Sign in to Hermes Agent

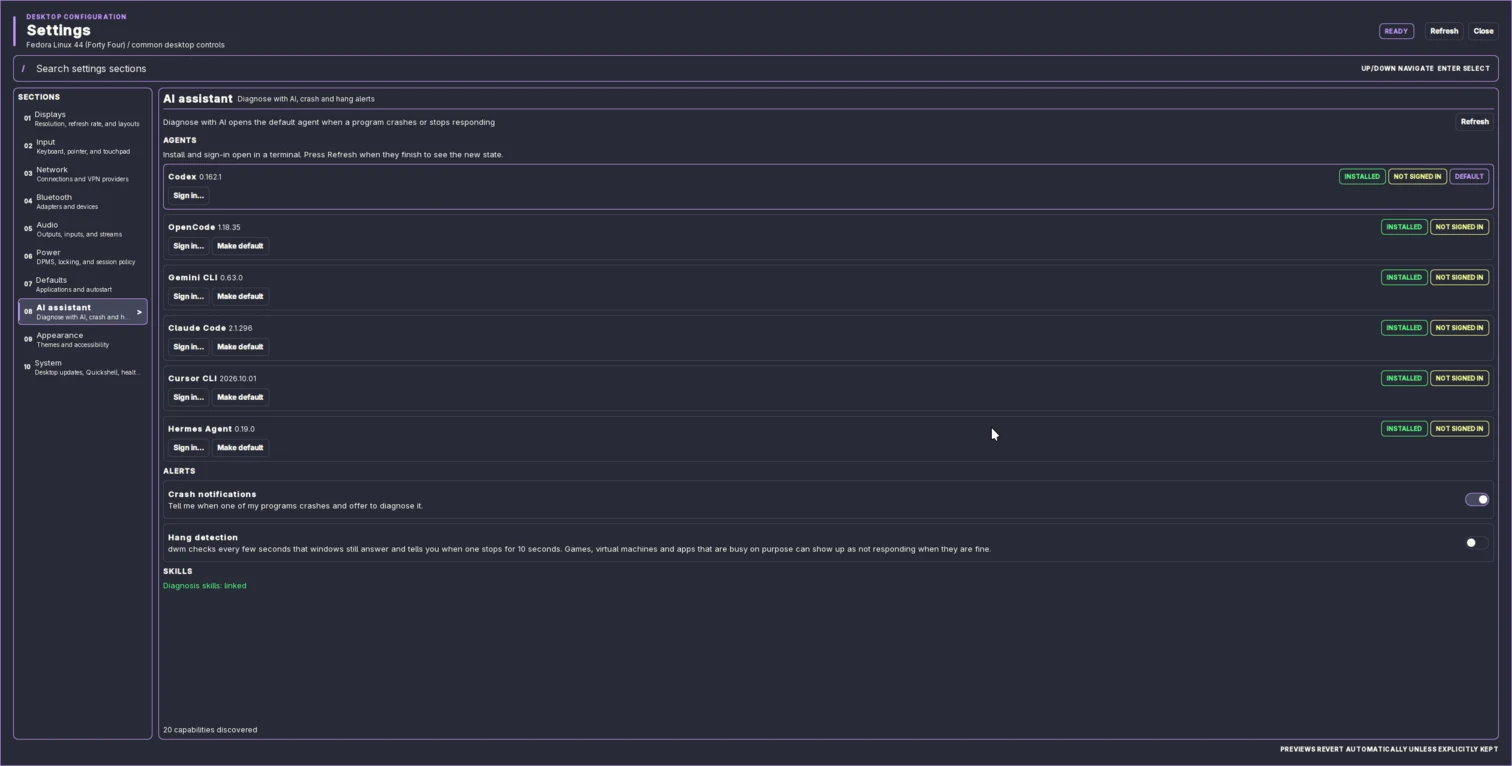tap(188, 448)
